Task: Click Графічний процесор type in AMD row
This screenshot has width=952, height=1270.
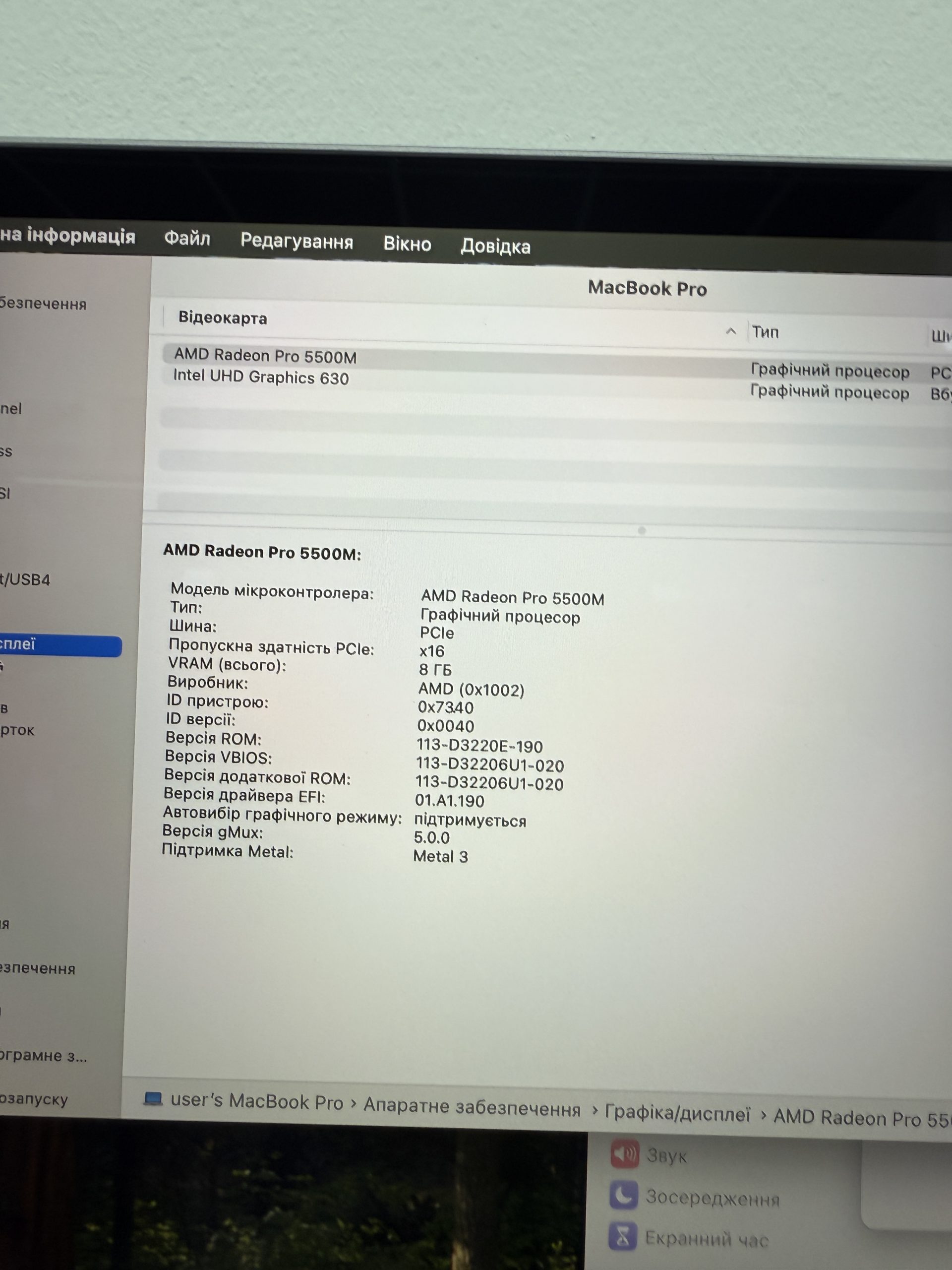Action: pos(830,371)
